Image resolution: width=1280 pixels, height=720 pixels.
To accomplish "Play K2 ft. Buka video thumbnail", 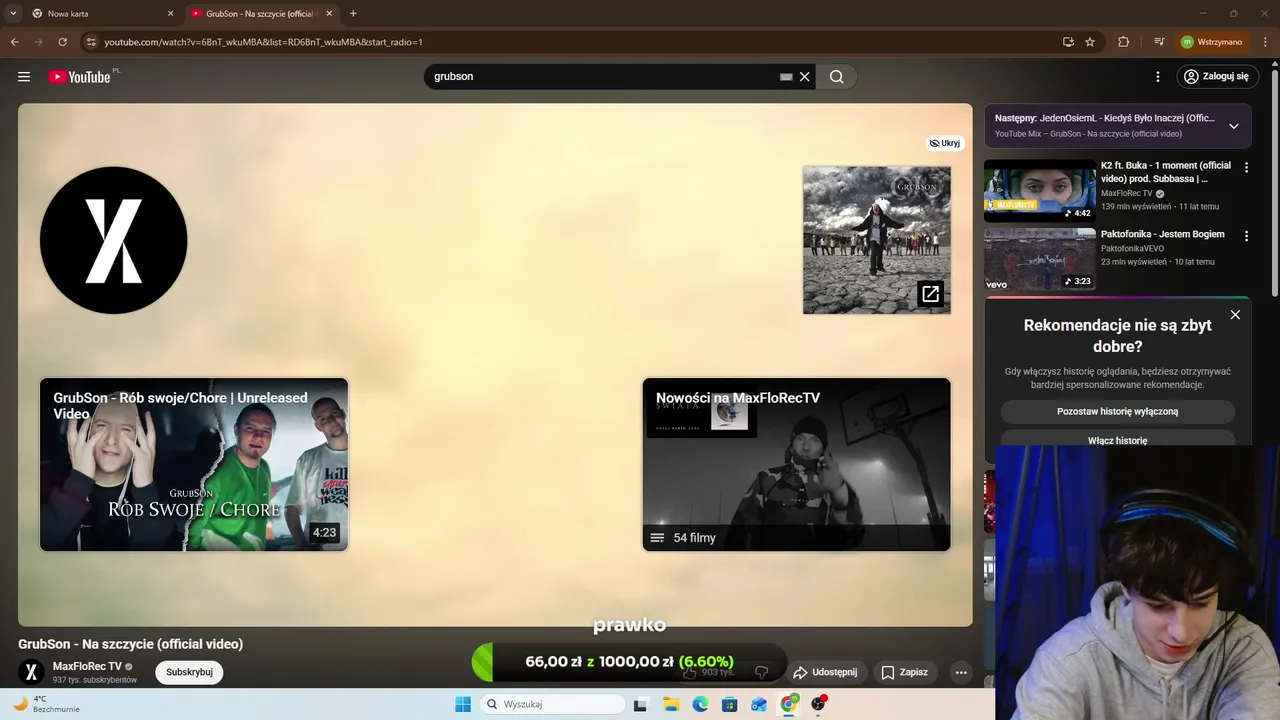I will pos(1040,190).
